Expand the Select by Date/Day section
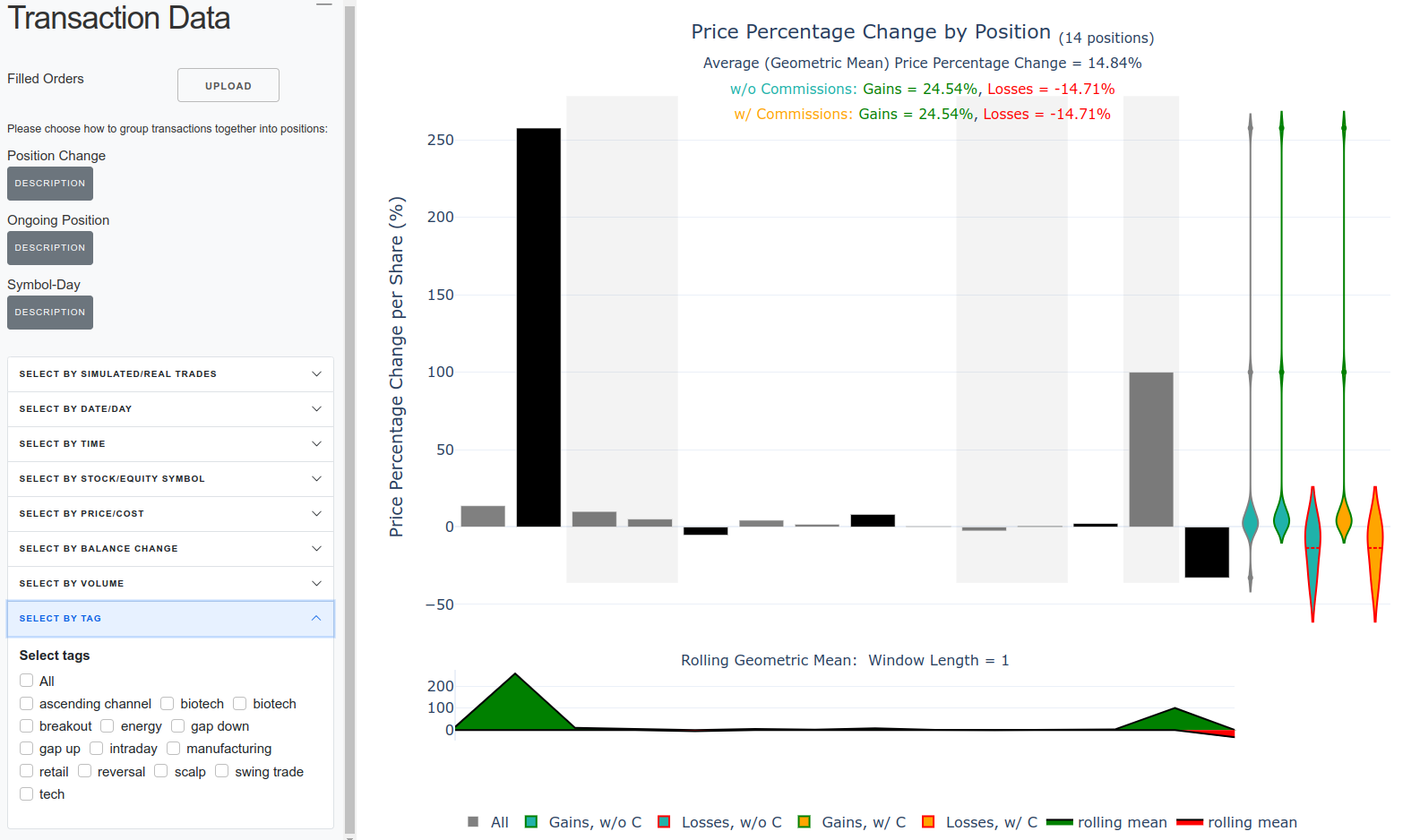The height and width of the screenshot is (840, 1420). click(170, 409)
